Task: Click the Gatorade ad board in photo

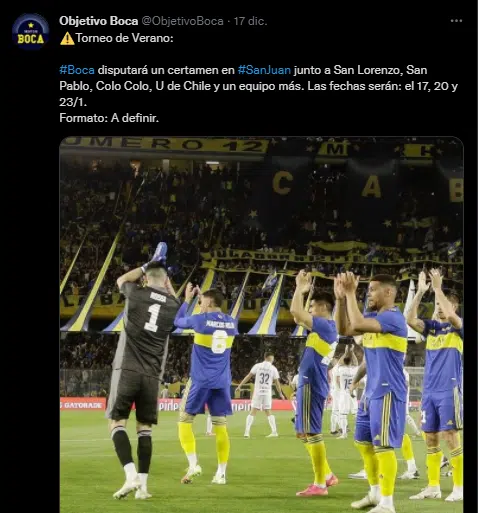Action: [x=83, y=404]
